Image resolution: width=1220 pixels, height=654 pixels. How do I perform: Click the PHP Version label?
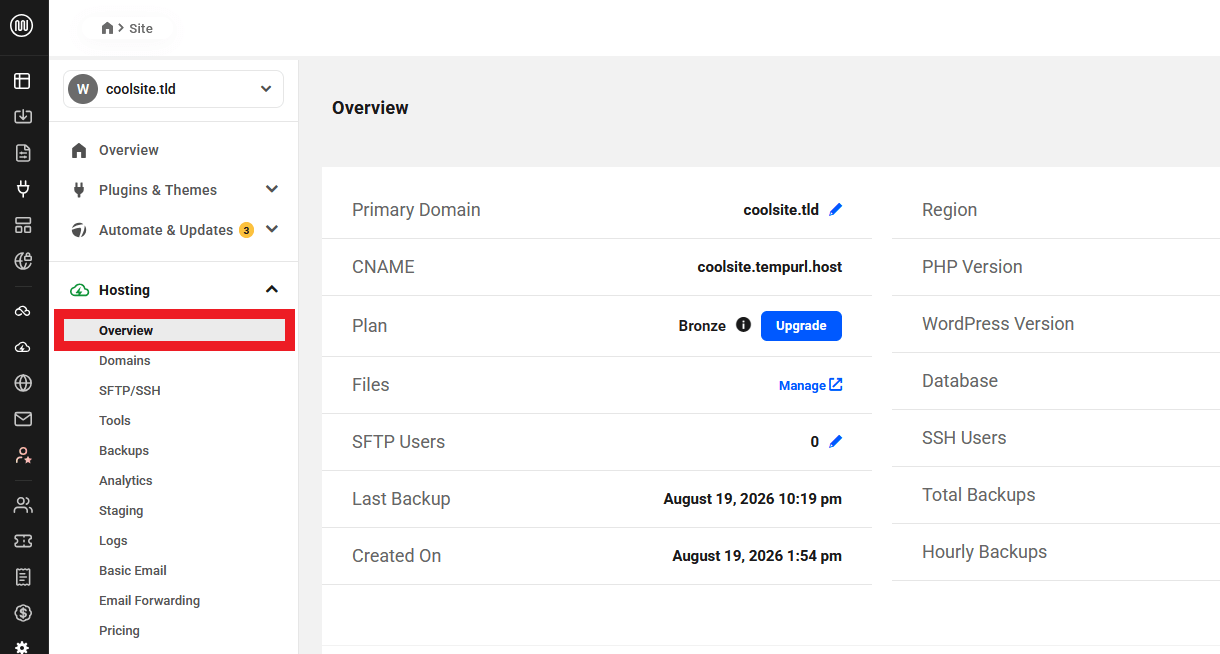(972, 267)
